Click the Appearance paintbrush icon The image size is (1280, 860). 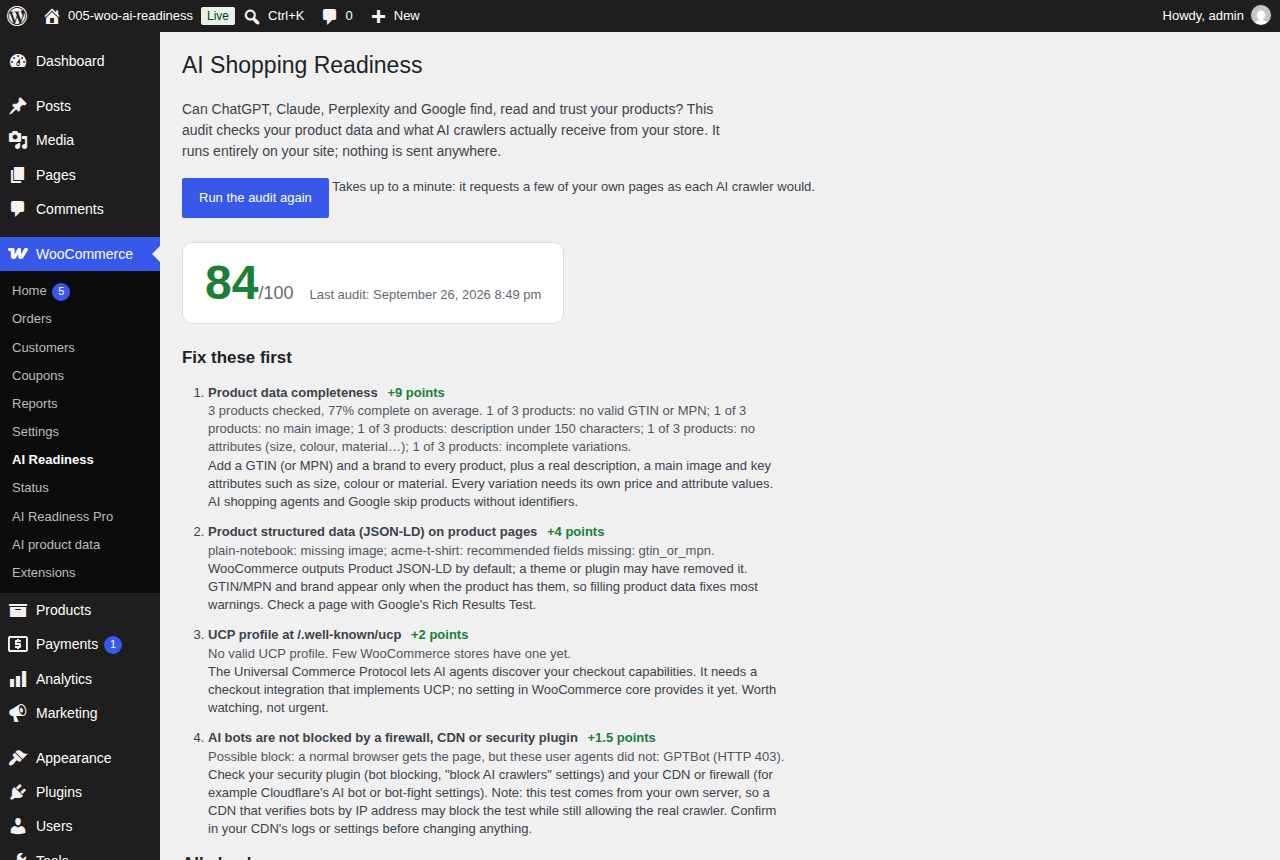pos(18,758)
